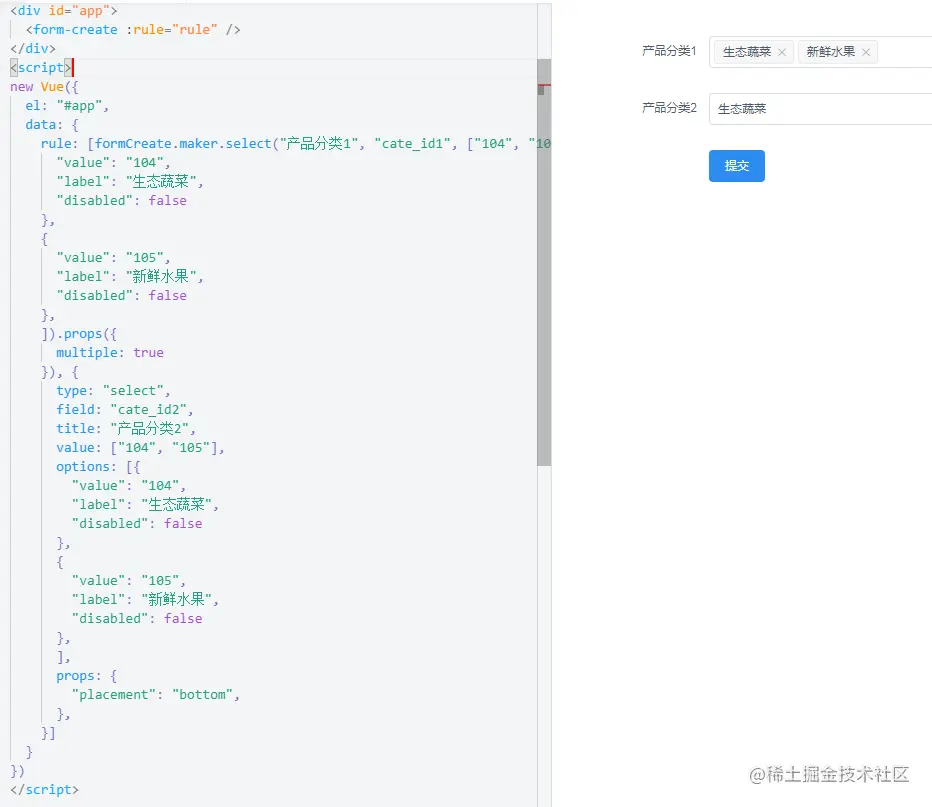The image size is (932, 807).
Task: Open the 产品分类1 multi-select field
Action: 820,52
